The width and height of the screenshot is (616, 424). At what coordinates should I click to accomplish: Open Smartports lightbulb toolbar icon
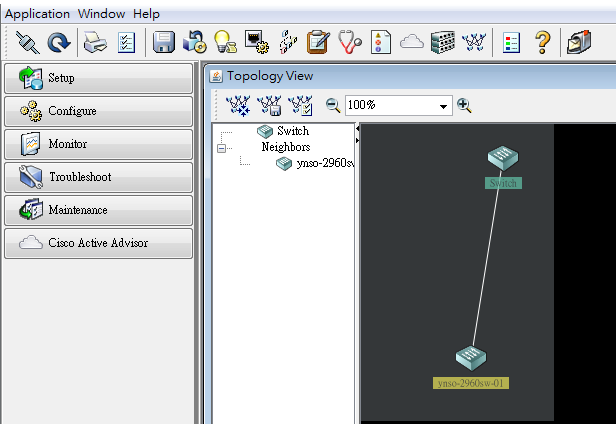point(225,42)
